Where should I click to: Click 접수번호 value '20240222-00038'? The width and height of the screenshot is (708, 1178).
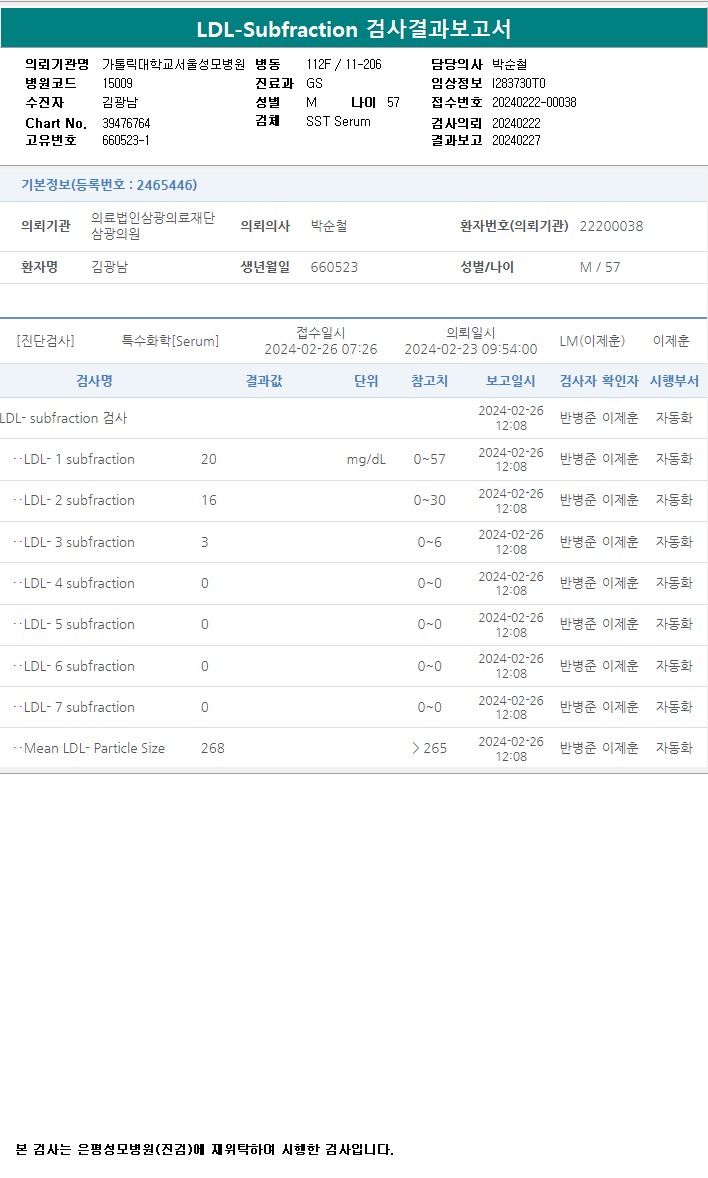534,102
